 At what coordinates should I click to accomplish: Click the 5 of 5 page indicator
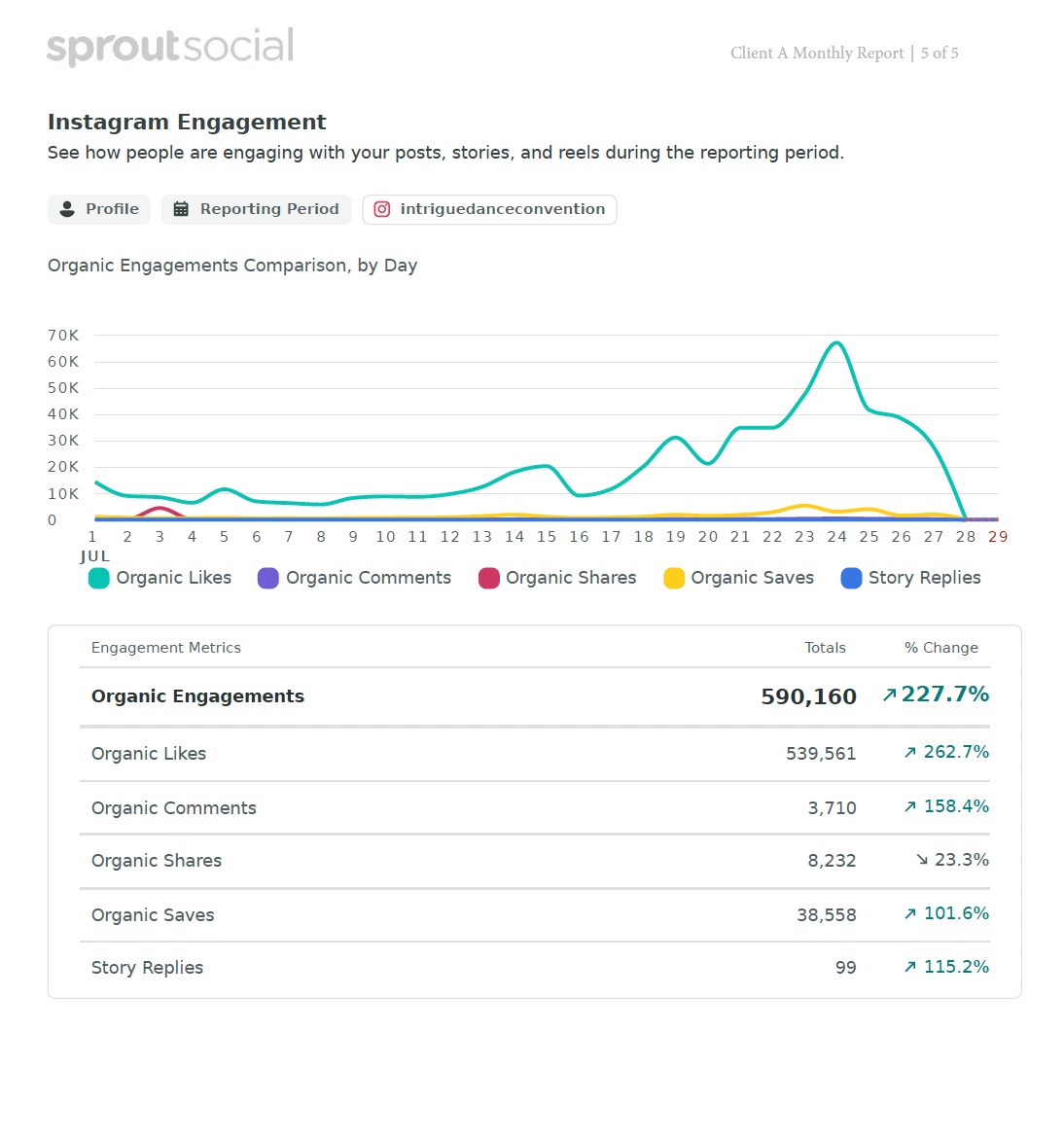tap(940, 53)
